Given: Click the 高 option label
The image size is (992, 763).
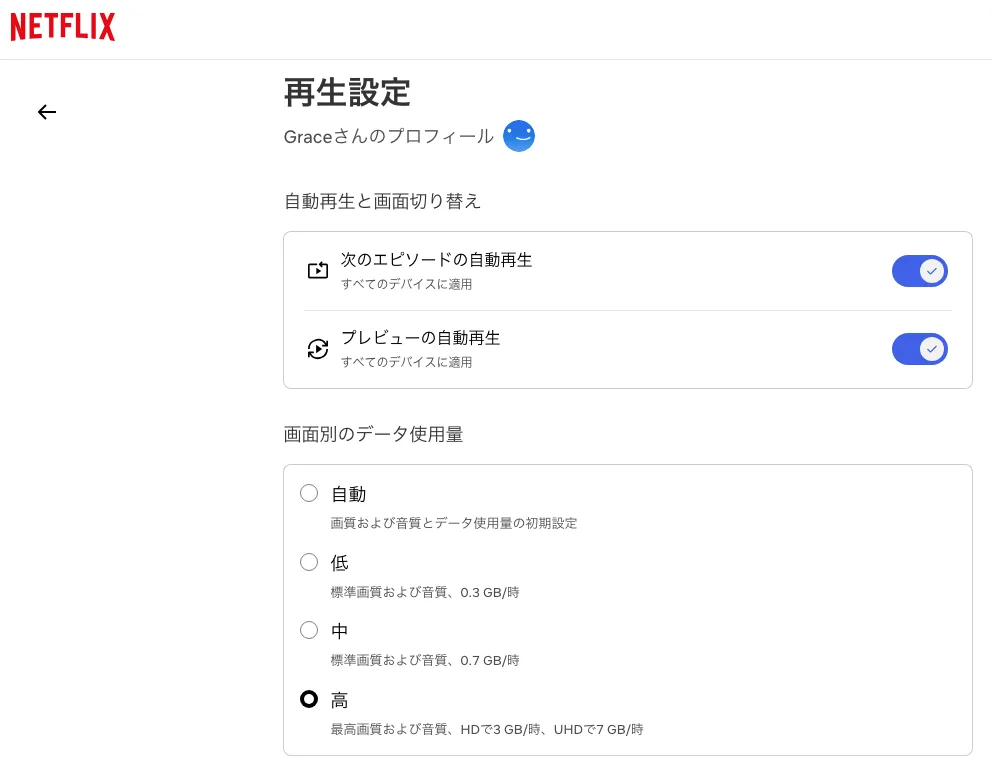Looking at the screenshot, I should tap(340, 700).
